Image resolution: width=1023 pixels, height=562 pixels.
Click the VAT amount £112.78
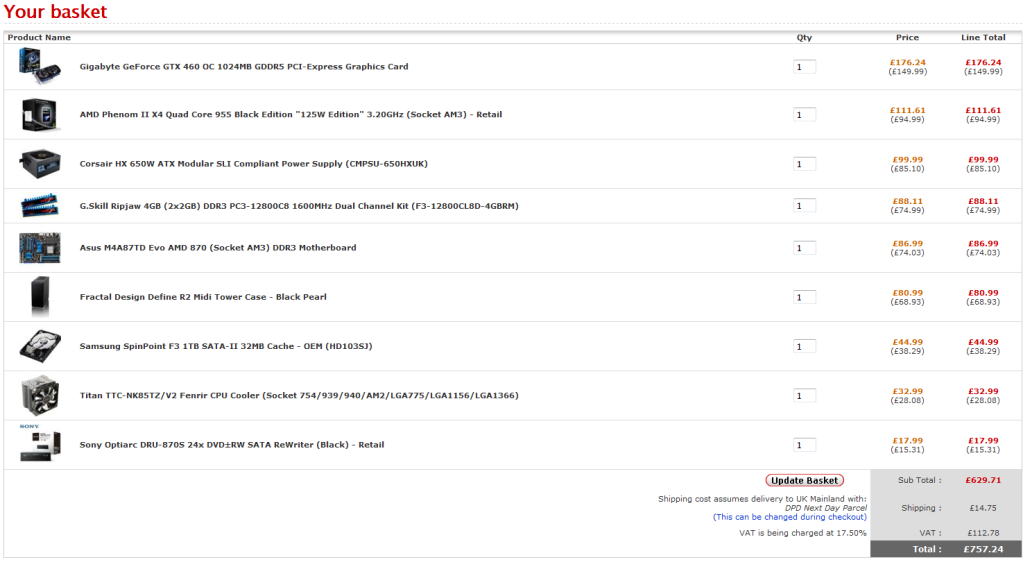pyautogui.click(x=983, y=533)
